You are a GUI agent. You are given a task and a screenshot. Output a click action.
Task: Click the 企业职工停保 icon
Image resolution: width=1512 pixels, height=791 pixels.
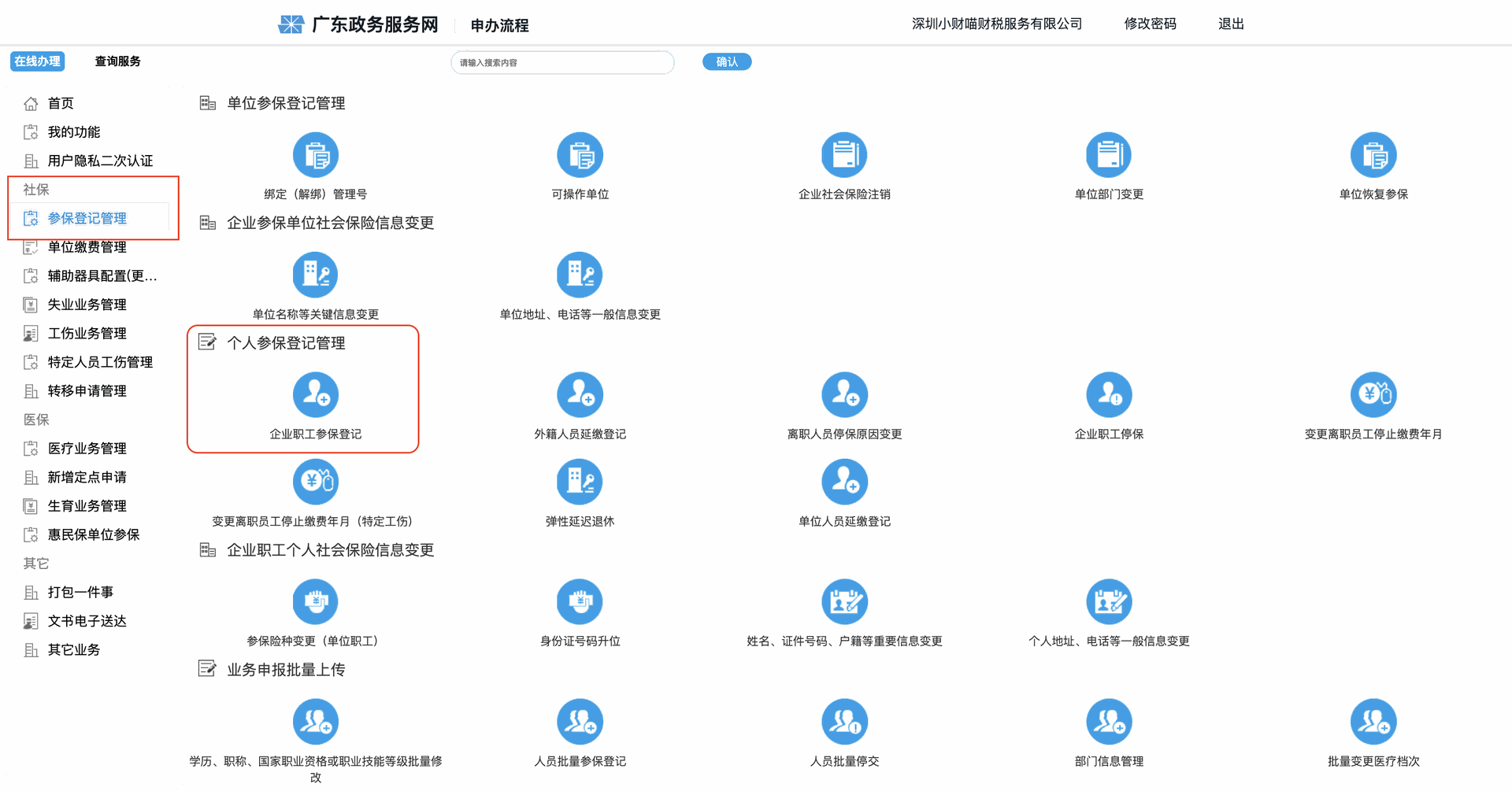click(1109, 394)
